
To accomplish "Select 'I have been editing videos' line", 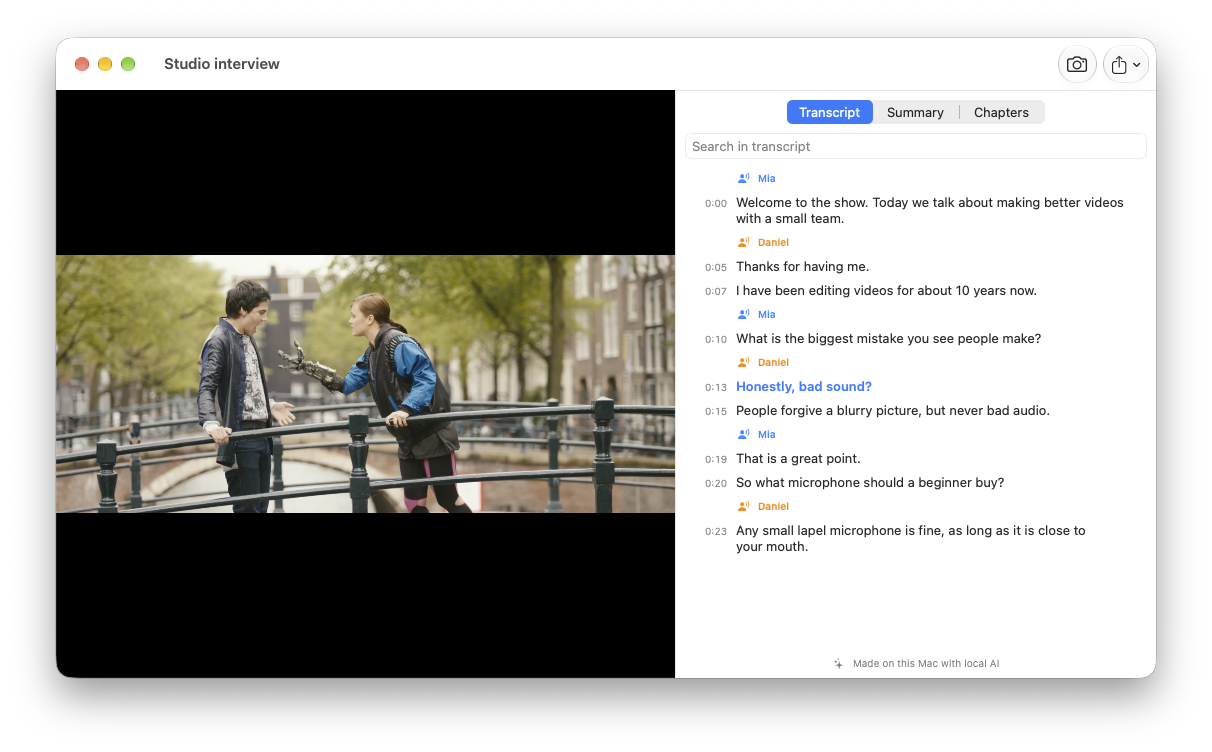I will click(x=886, y=290).
